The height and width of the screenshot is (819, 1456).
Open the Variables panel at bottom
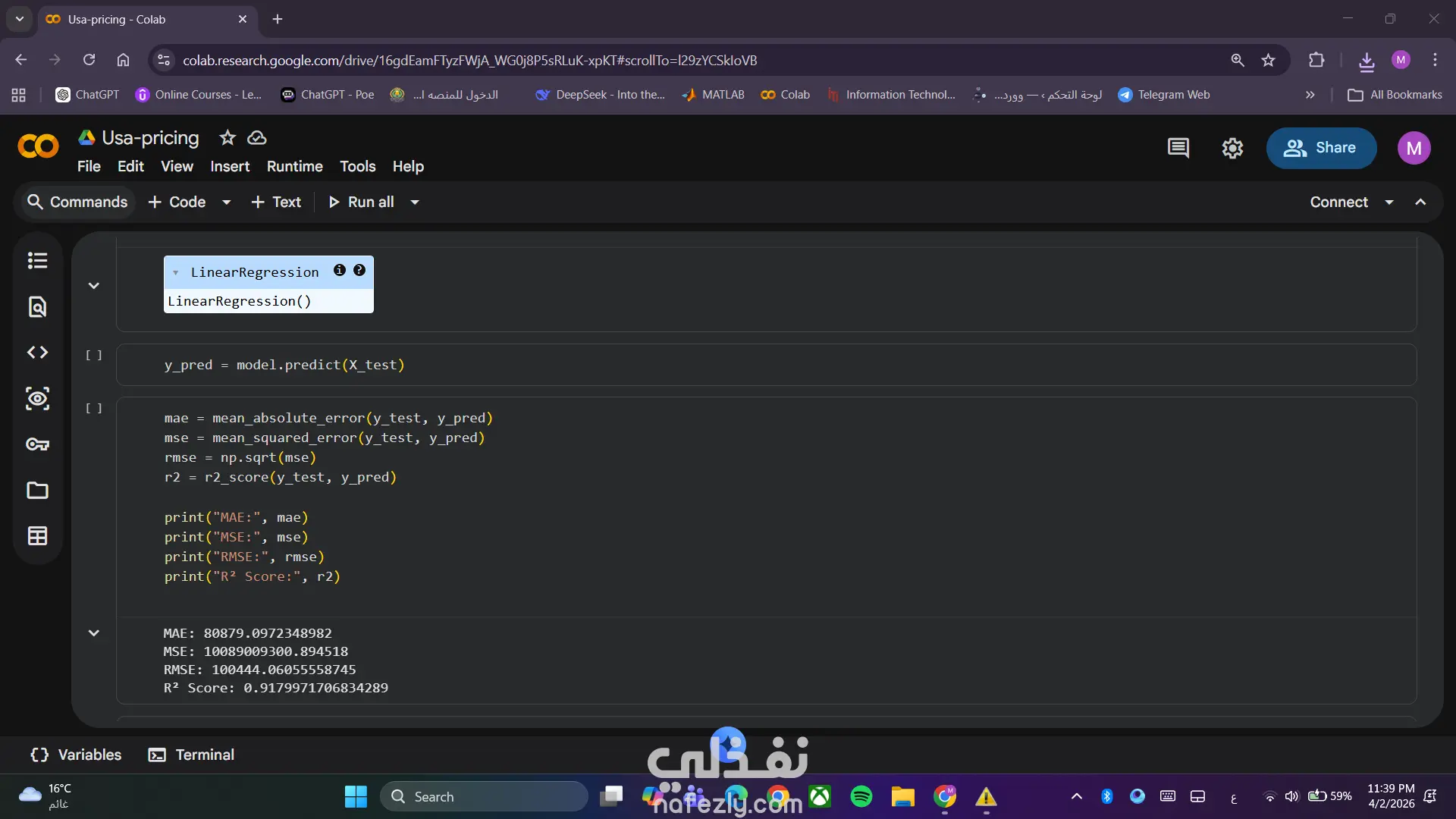pos(76,755)
